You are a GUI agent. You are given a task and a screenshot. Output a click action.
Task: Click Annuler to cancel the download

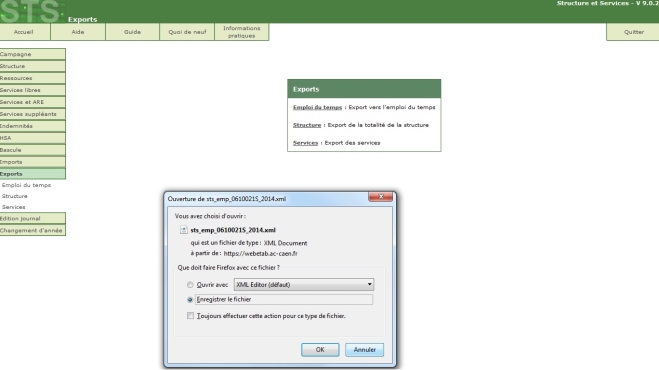tap(364, 350)
